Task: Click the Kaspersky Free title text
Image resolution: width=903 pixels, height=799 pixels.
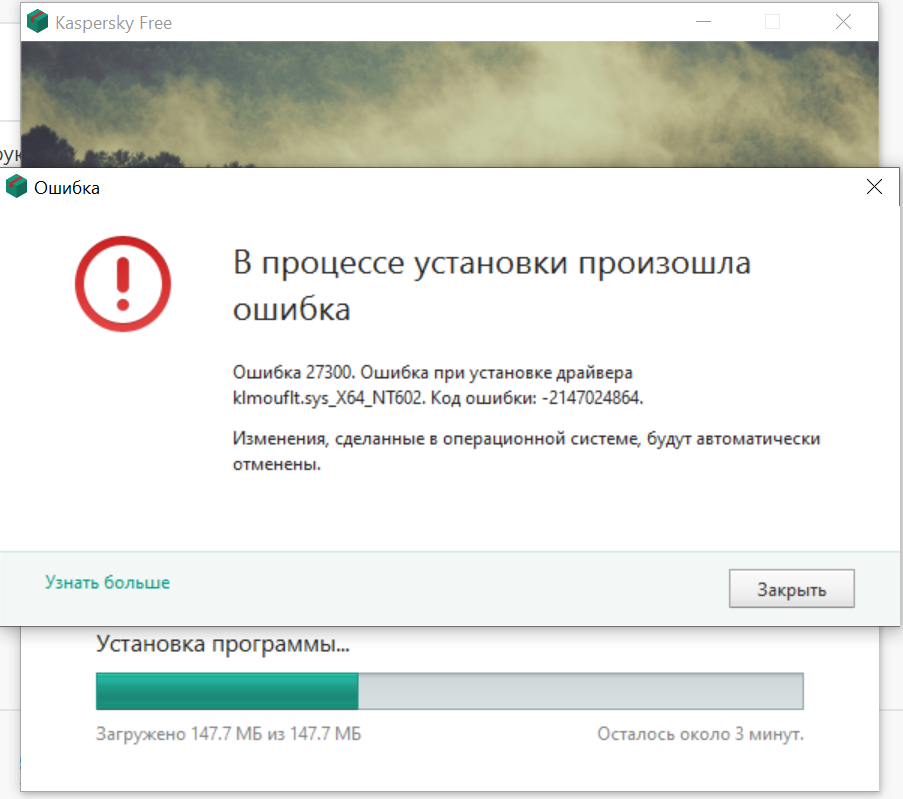Action: pyautogui.click(x=113, y=22)
